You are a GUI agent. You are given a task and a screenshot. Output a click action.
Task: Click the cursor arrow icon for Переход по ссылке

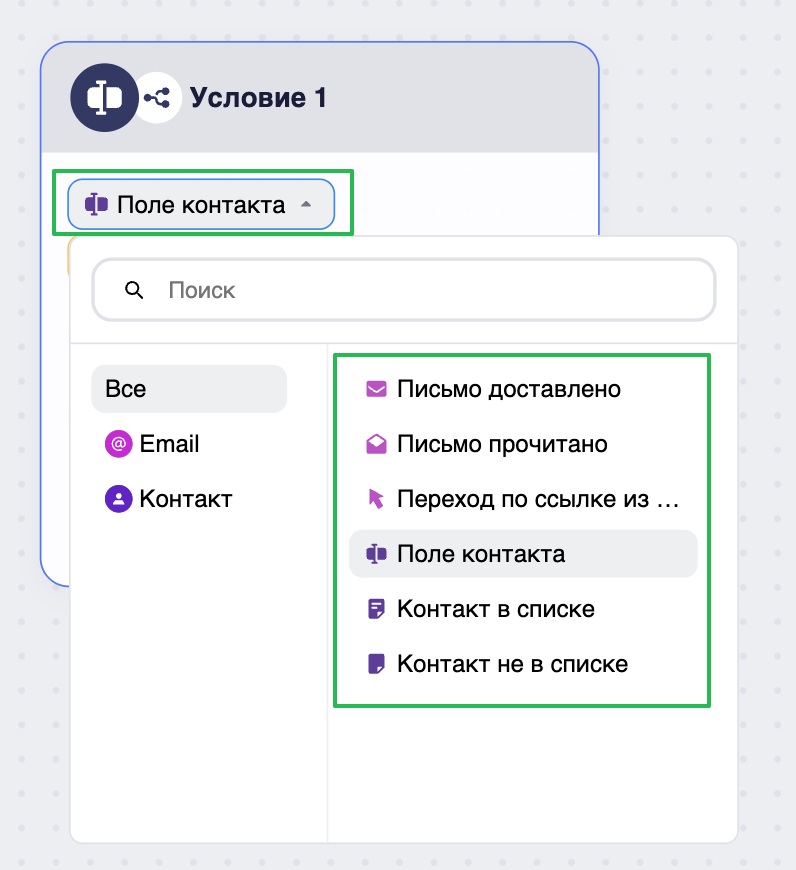click(376, 499)
